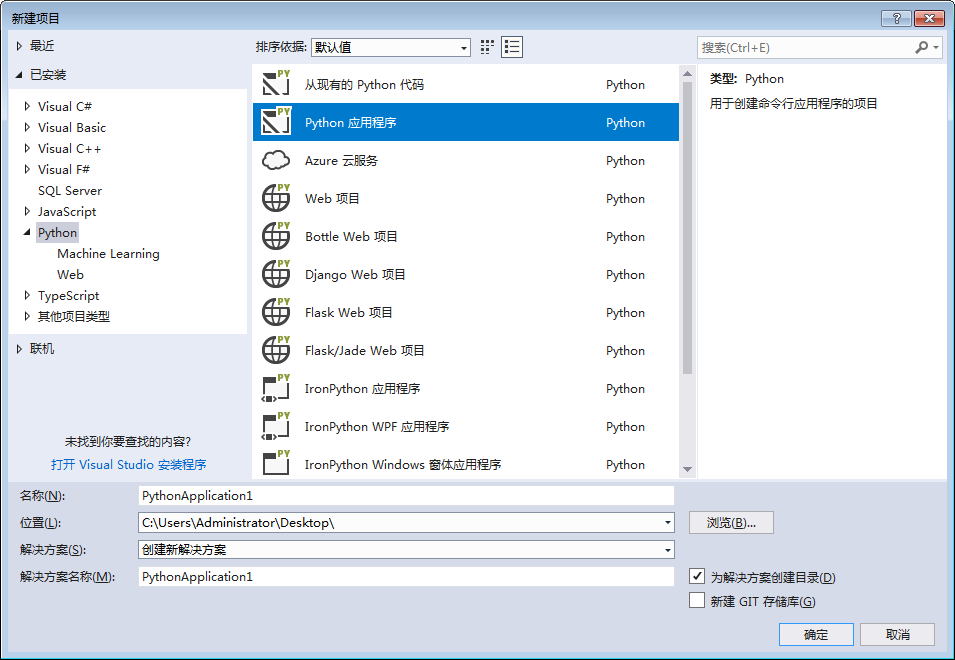
Task: Select the IronPython WPF 应用程序 template name
Action: click(377, 426)
